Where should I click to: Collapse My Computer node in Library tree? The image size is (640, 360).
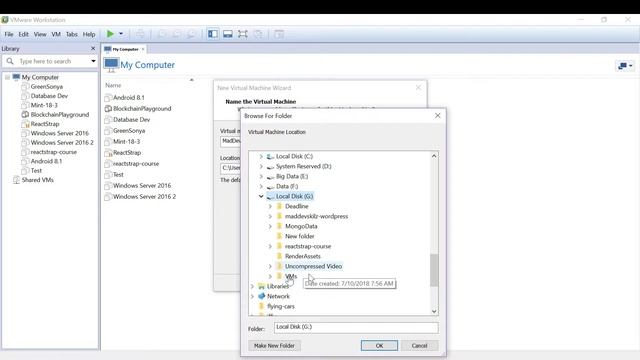click(7, 77)
